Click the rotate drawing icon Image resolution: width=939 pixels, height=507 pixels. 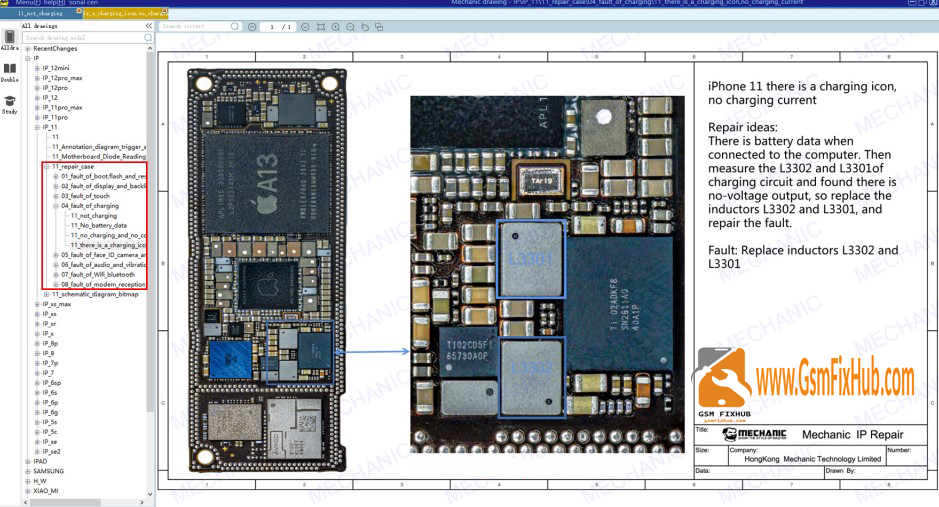(364, 27)
